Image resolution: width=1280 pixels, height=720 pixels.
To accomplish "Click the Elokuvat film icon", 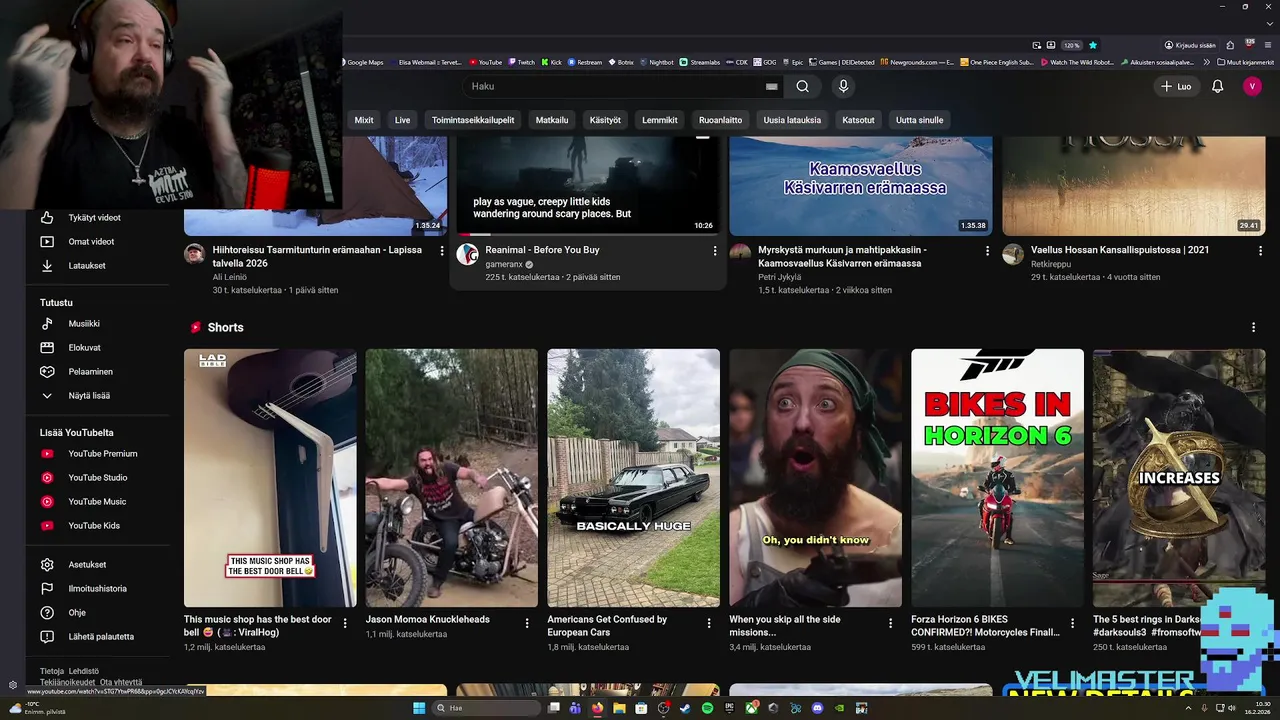I will 47,348.
